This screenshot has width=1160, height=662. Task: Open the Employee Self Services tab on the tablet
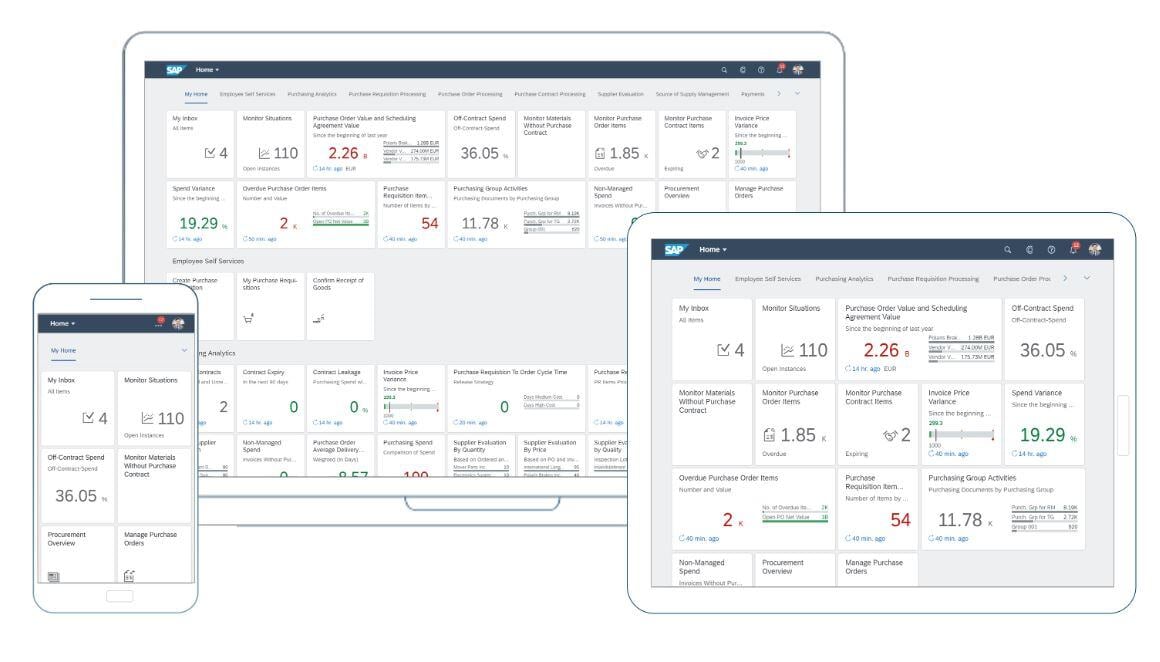tap(768, 279)
